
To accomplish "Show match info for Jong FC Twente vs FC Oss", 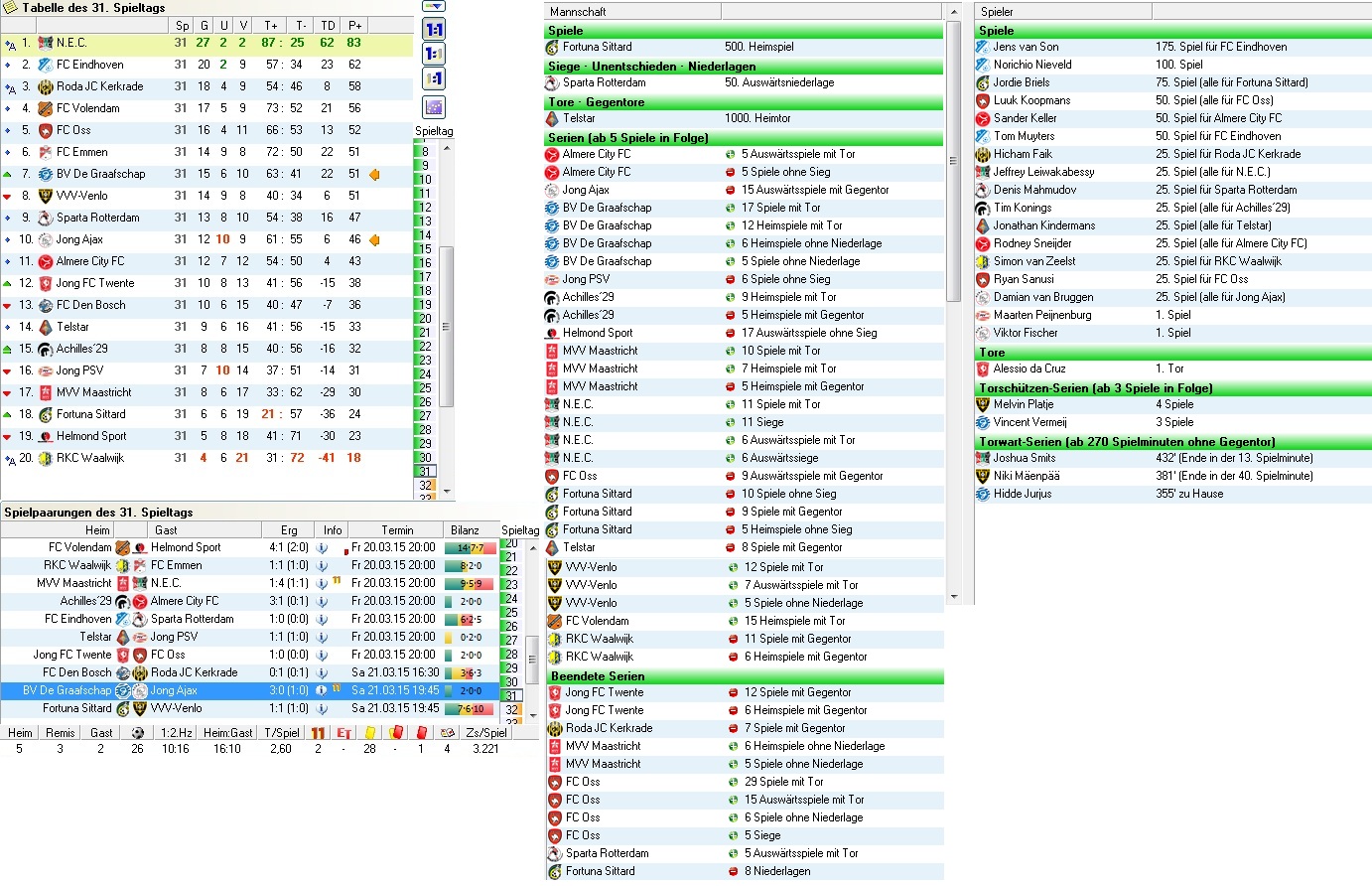I will tap(322, 655).
